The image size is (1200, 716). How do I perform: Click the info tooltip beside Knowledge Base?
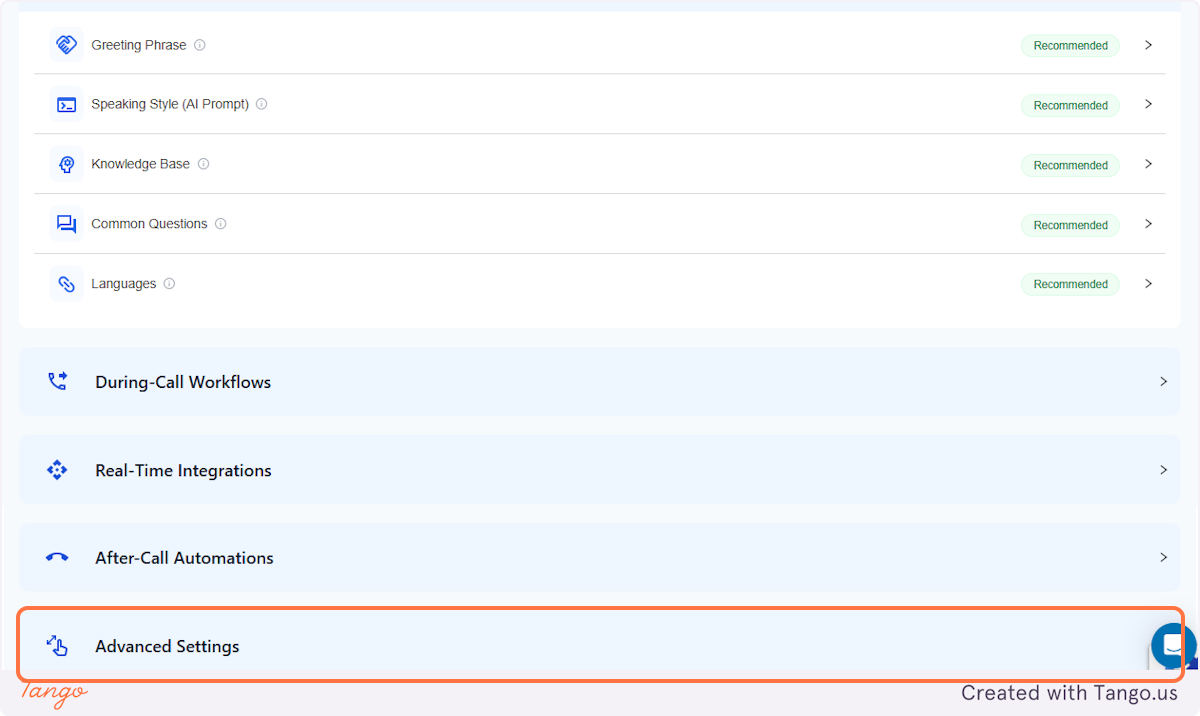pos(203,164)
